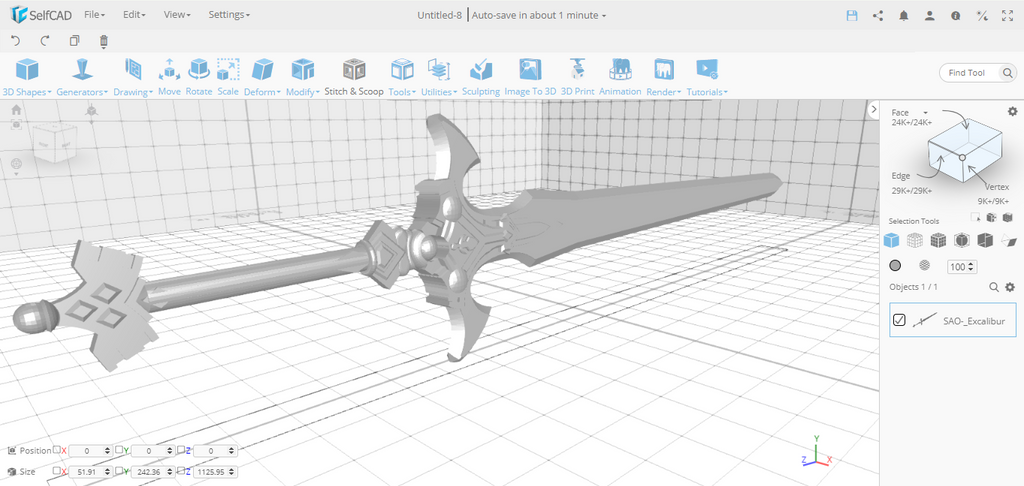Screen dimensions: 1024x486
Task: Open the Sculpting tool
Action: [x=481, y=77]
